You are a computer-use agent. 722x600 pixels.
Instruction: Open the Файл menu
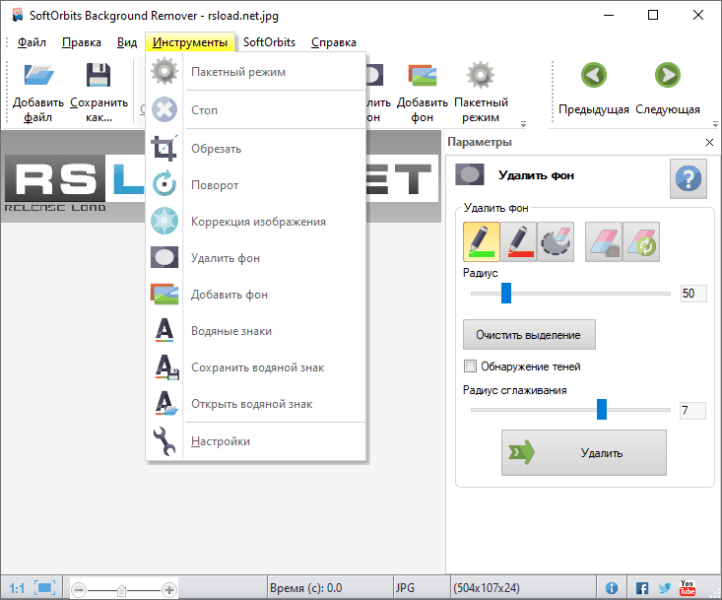click(x=32, y=42)
